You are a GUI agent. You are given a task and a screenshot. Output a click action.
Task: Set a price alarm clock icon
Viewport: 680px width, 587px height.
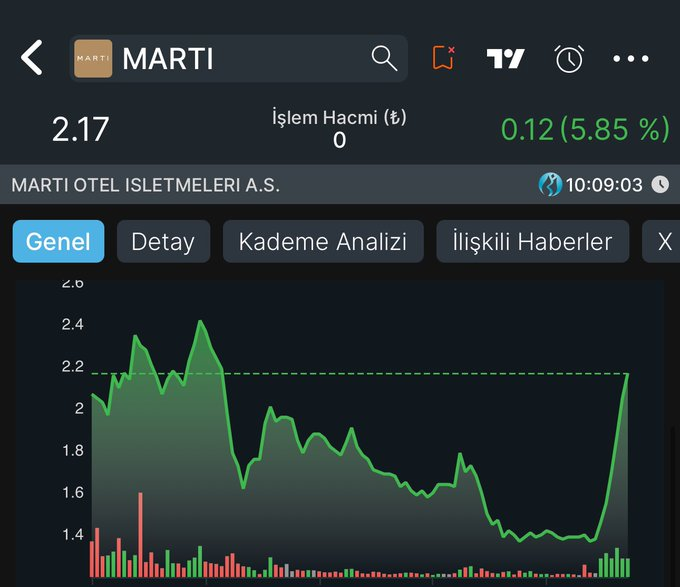(x=569, y=59)
